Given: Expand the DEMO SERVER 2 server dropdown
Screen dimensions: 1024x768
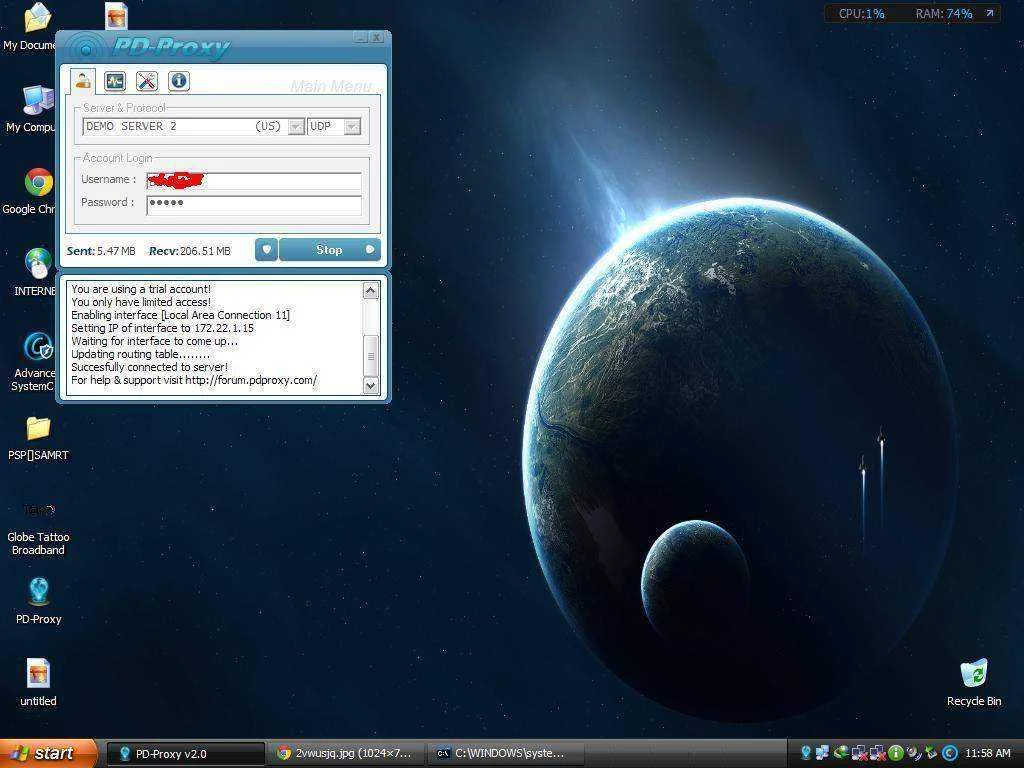Looking at the screenshot, I should [x=296, y=127].
